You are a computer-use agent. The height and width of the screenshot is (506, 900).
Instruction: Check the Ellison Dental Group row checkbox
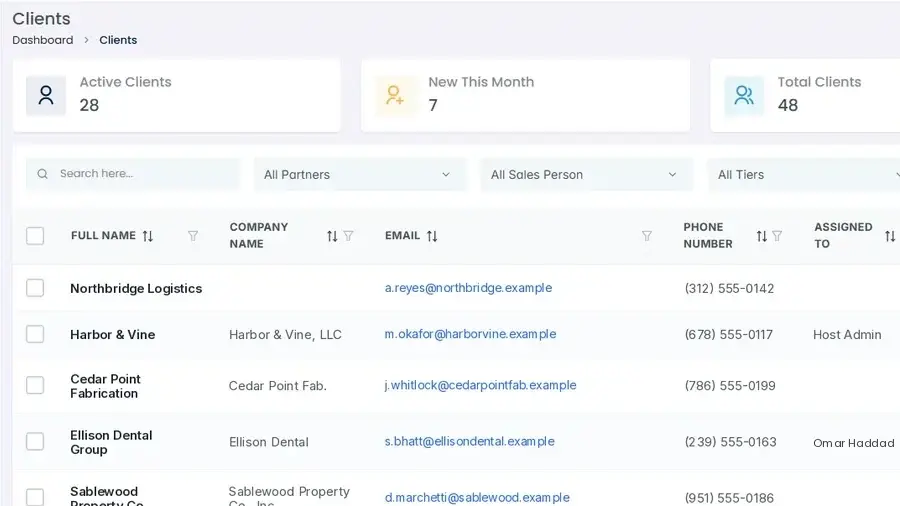35,441
